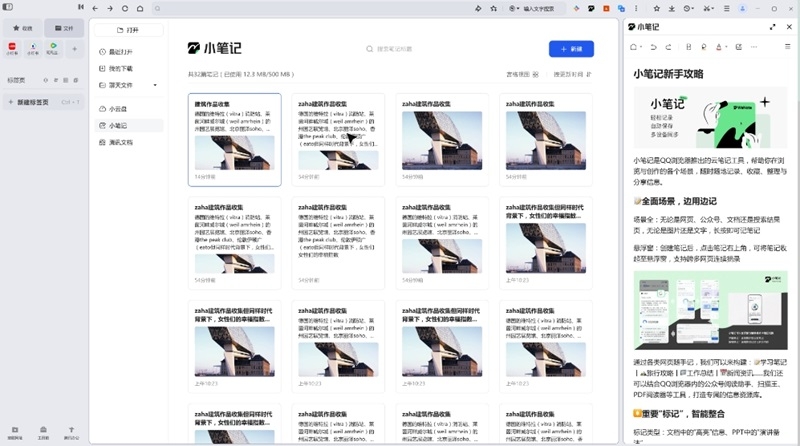Toggle the sidebar panel icon at top-left
This screenshot has height=446, width=800.
click(x=8, y=7)
